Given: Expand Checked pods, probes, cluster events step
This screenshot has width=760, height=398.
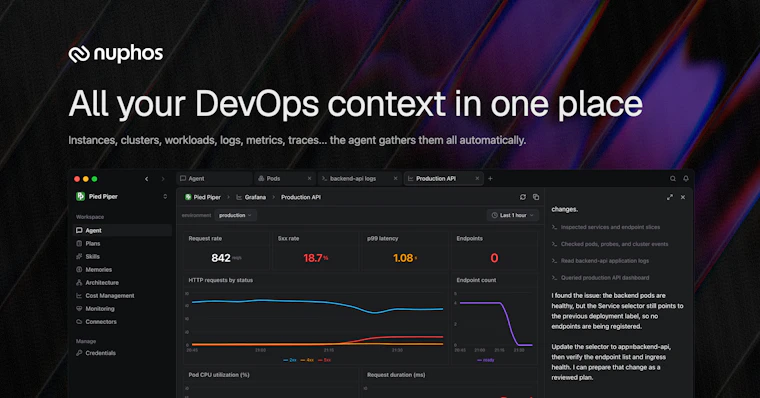Looking at the screenshot, I should [x=610, y=244].
